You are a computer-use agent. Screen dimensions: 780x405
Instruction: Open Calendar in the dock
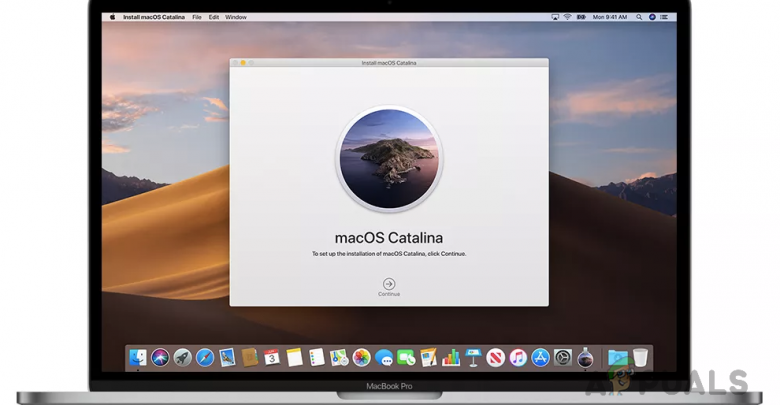point(272,357)
